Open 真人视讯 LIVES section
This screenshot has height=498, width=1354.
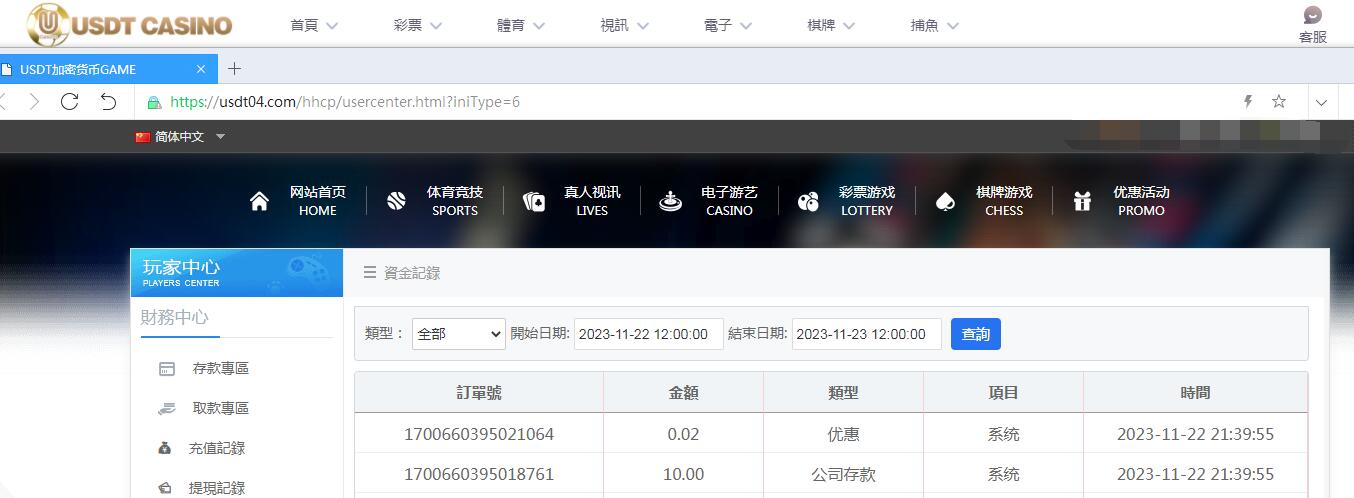click(592, 201)
